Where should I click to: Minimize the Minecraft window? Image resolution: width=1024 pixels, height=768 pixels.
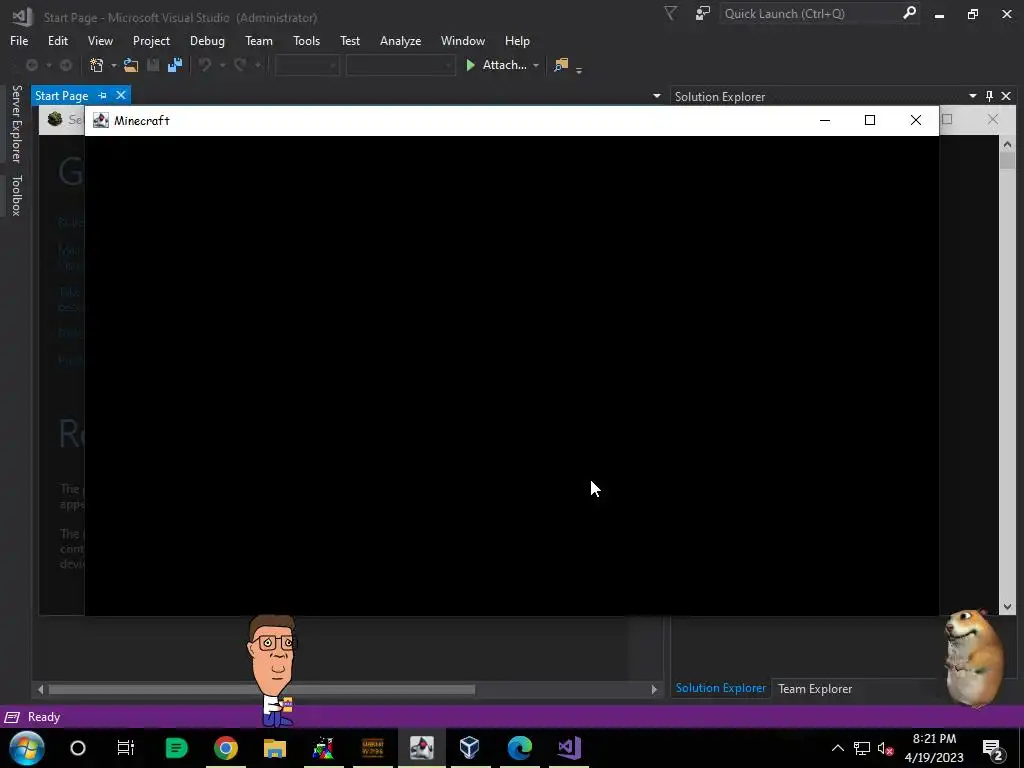[825, 120]
